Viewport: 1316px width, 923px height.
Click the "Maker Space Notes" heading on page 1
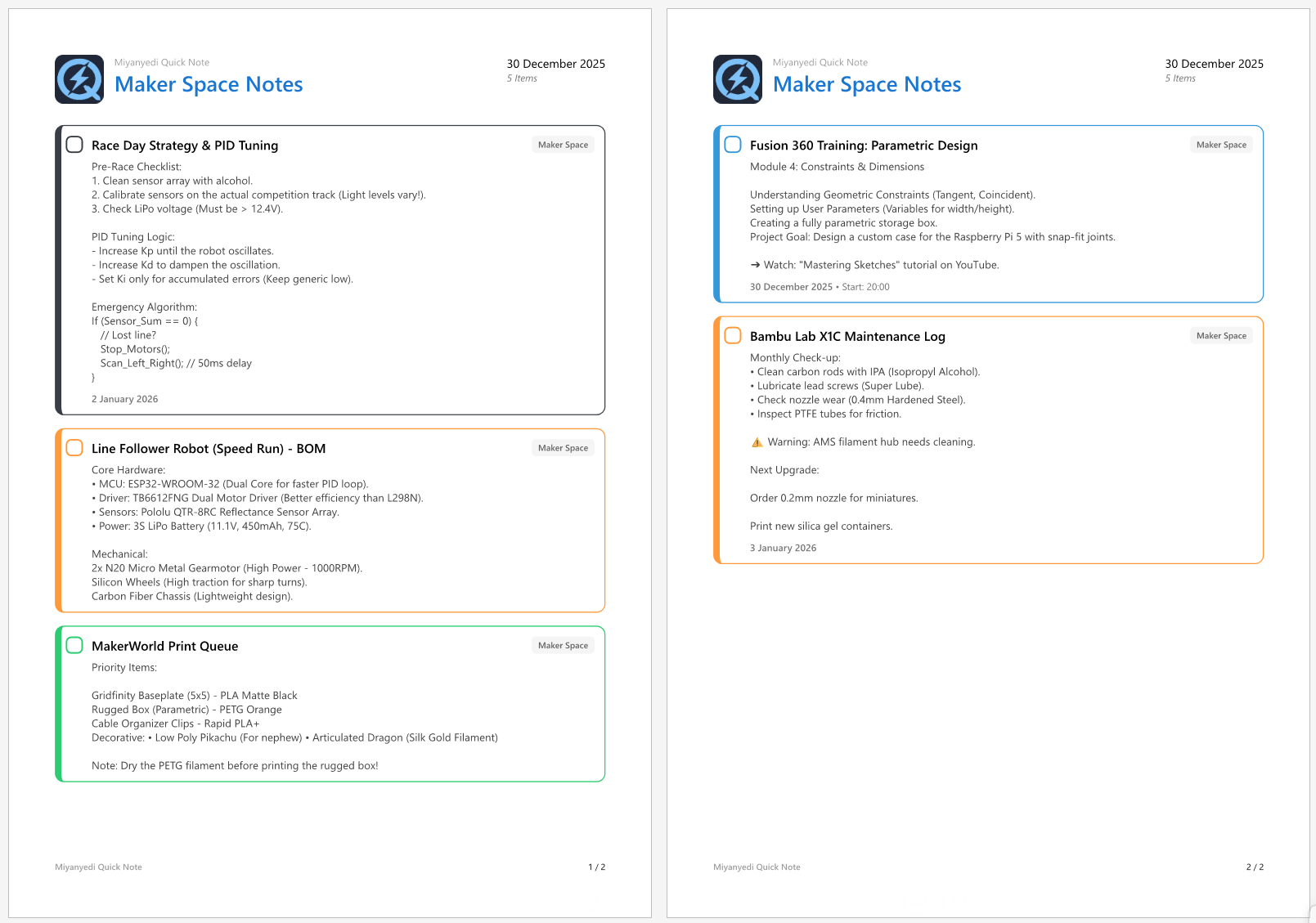point(209,84)
